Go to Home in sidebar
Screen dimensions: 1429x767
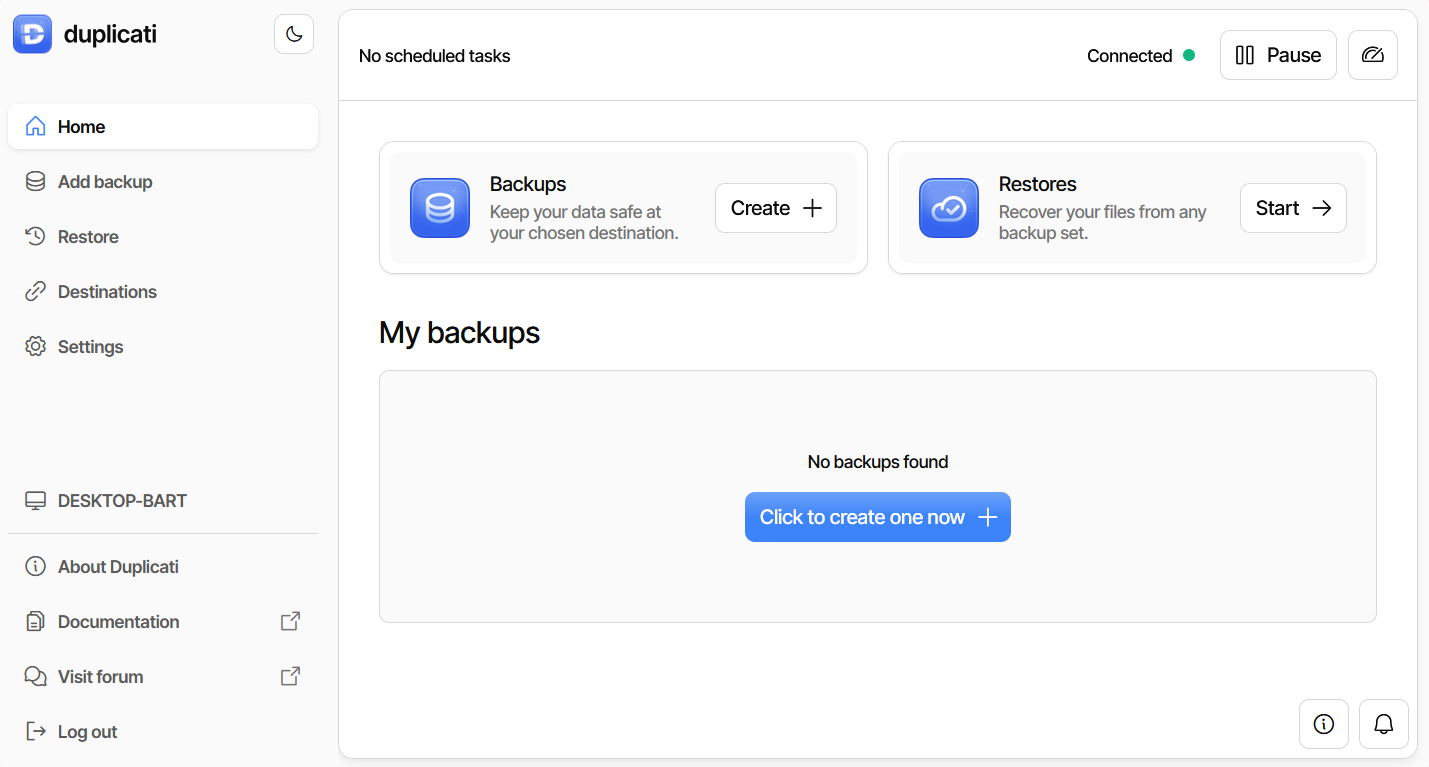coord(81,127)
